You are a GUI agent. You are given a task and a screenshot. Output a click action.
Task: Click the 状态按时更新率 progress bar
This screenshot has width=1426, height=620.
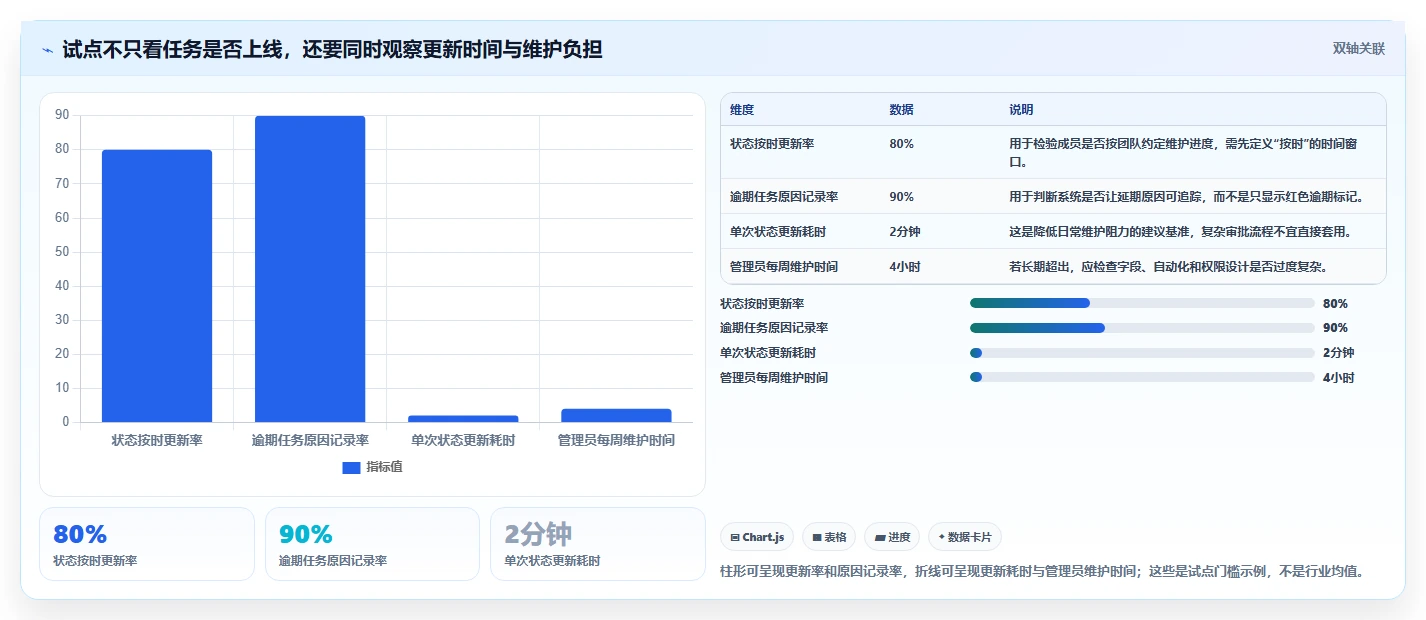[1142, 303]
